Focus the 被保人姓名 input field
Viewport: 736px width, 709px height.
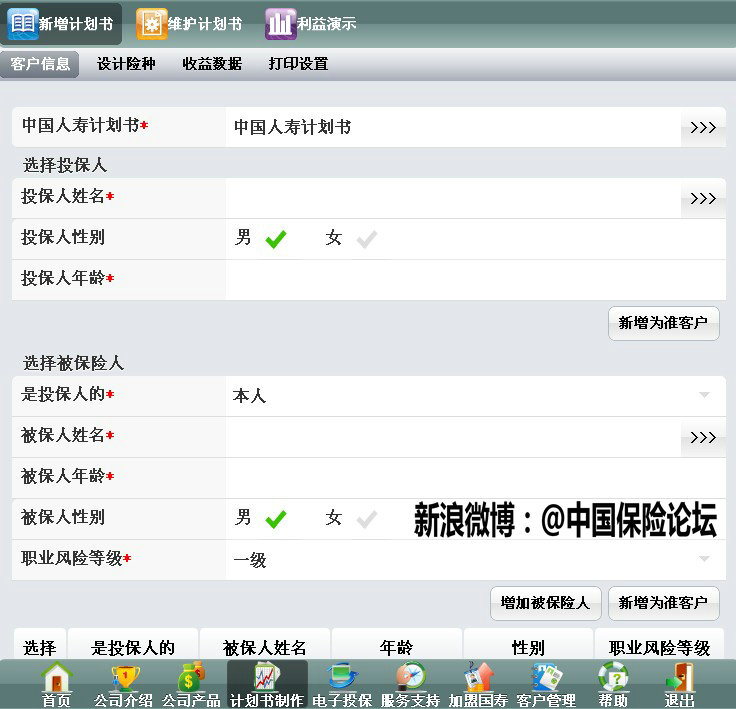(x=453, y=437)
